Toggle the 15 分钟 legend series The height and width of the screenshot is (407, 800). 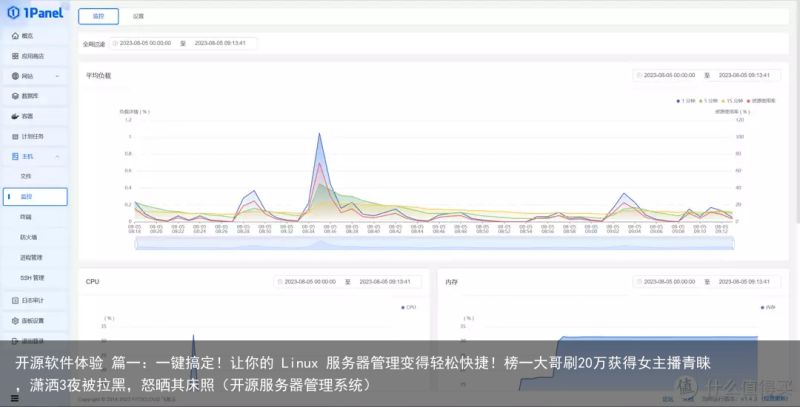[x=732, y=101]
